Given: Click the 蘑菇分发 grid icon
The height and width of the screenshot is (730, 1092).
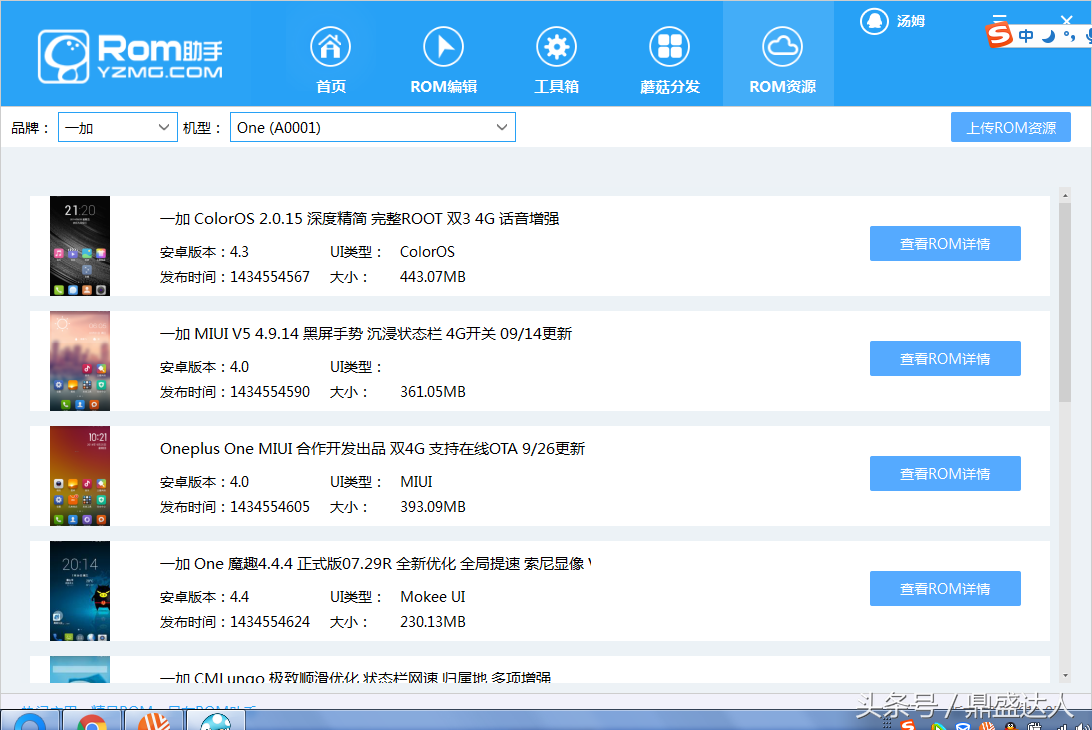Looking at the screenshot, I should [x=670, y=46].
